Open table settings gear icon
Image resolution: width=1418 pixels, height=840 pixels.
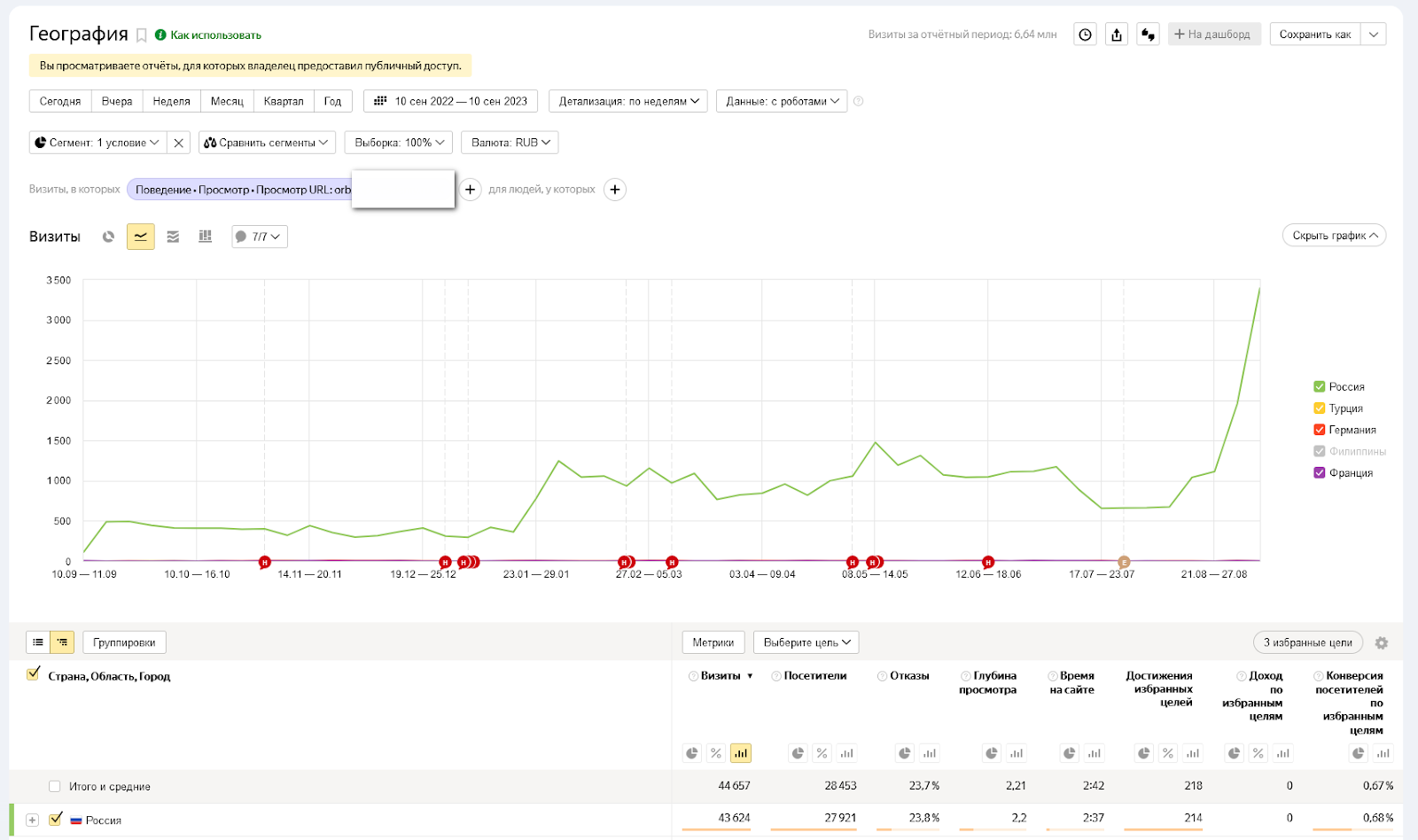(1381, 643)
